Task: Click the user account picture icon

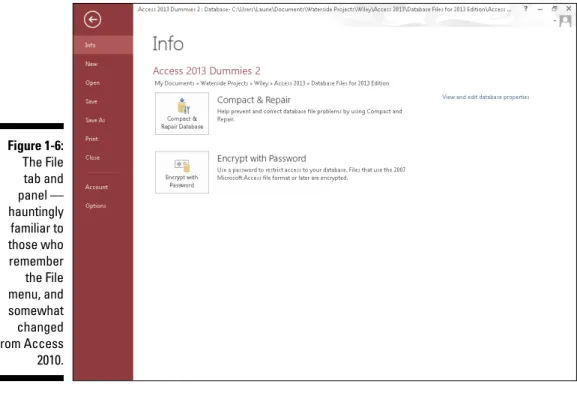Action: click(x=564, y=21)
